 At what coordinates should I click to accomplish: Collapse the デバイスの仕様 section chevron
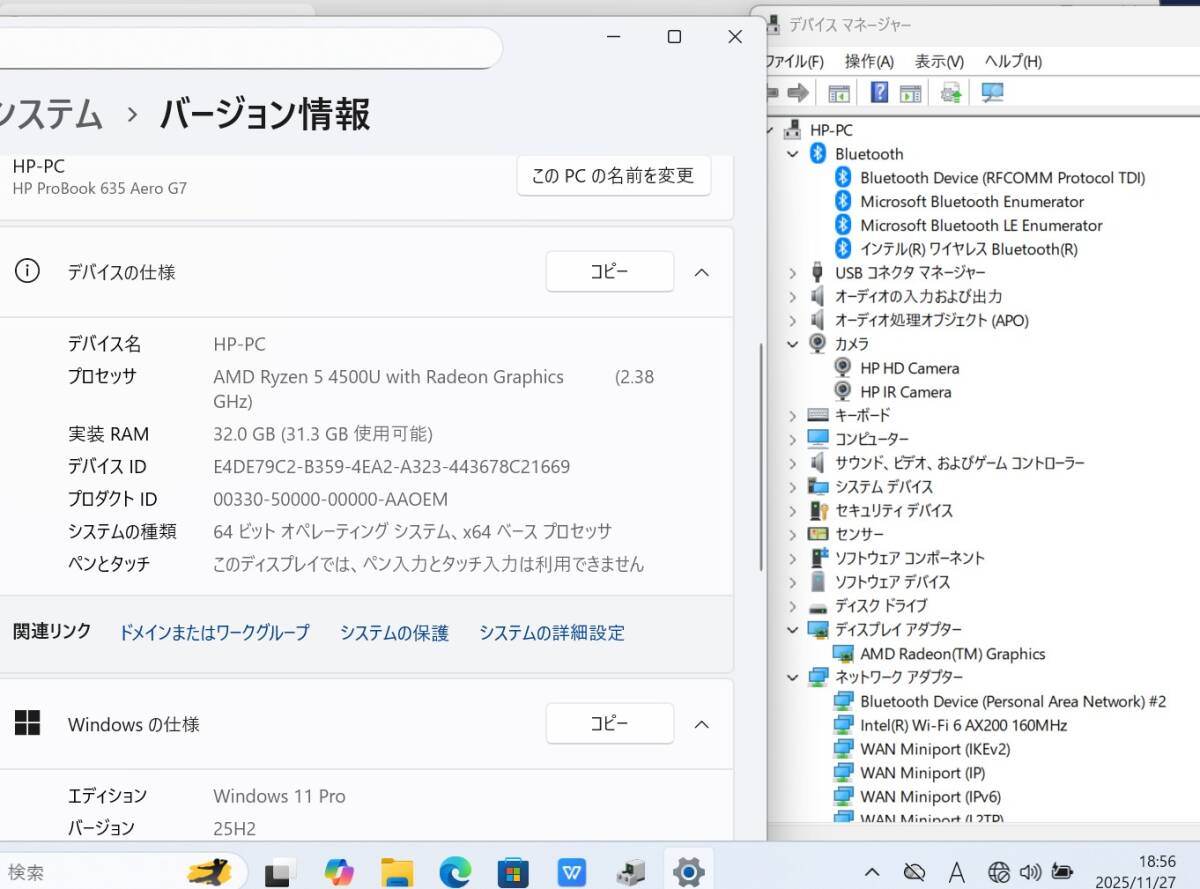[x=702, y=271]
